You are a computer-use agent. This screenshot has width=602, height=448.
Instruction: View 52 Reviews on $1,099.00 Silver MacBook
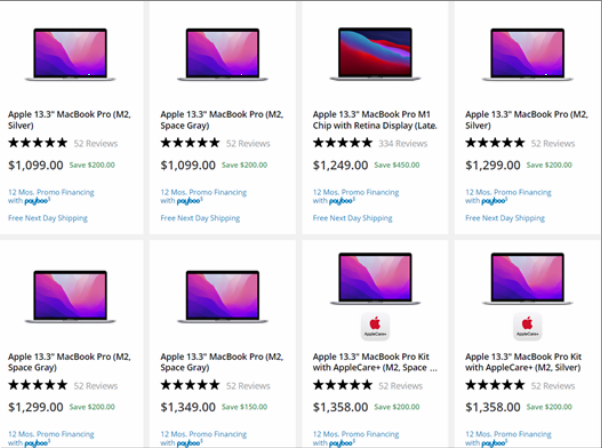tap(95, 144)
